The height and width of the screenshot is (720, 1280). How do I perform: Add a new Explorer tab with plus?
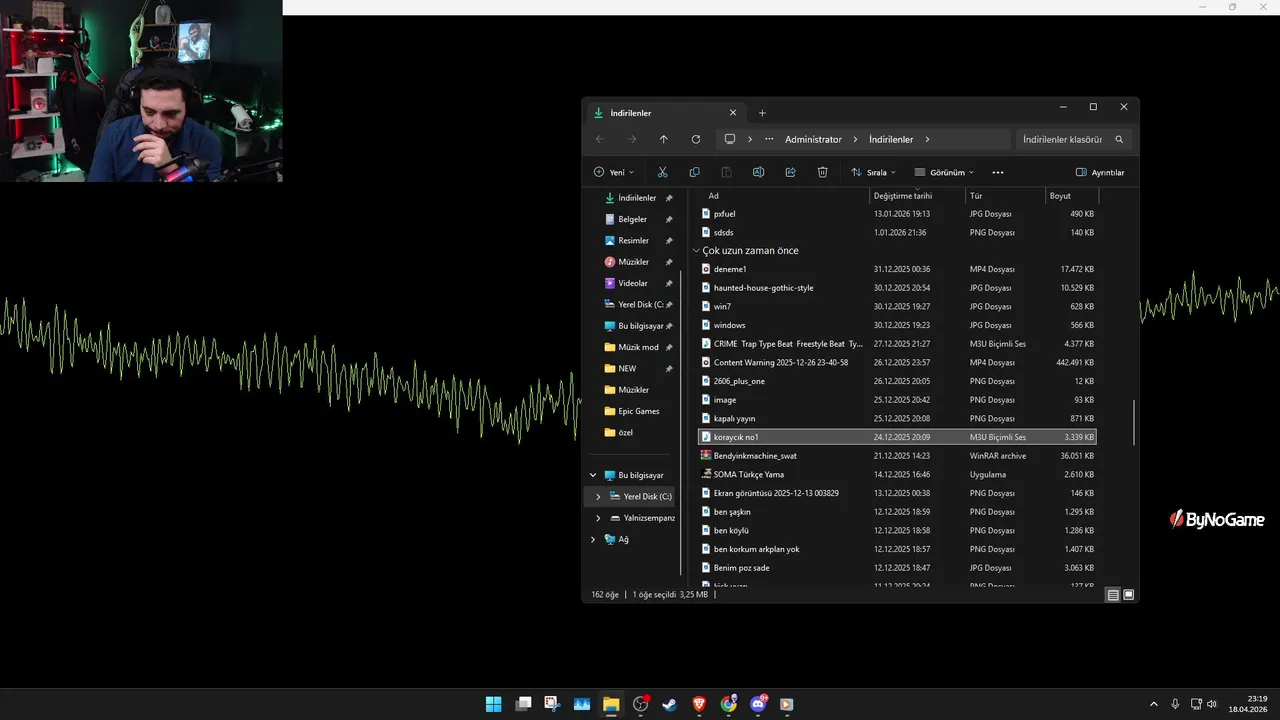pos(762,113)
